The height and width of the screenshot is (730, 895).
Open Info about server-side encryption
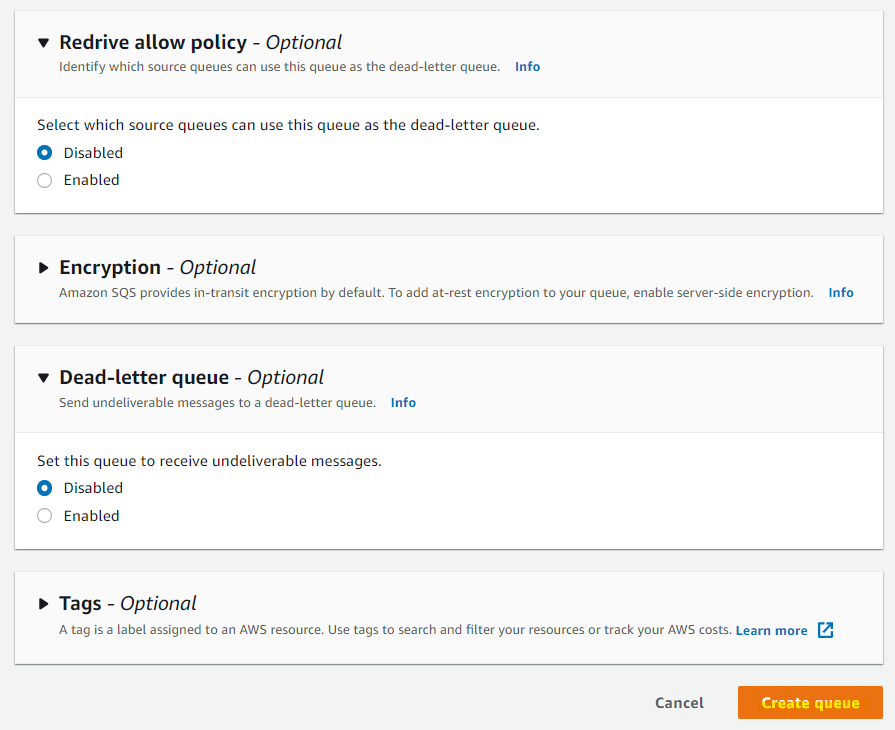tap(840, 292)
